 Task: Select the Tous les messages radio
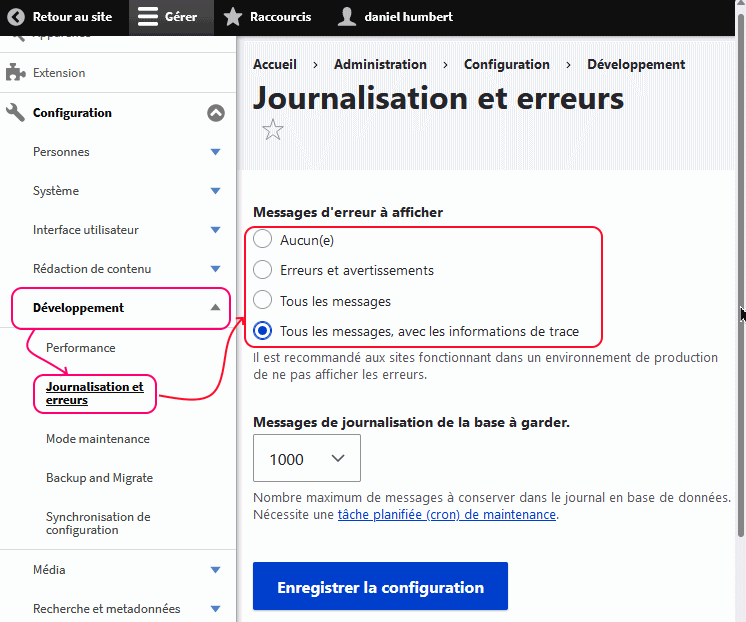(262, 300)
